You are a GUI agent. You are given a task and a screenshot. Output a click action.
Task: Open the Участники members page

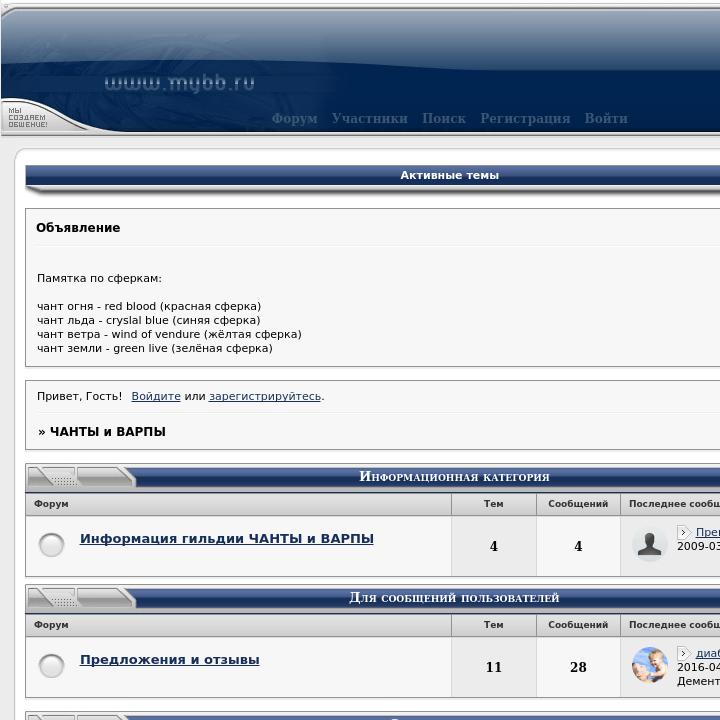[x=370, y=118]
